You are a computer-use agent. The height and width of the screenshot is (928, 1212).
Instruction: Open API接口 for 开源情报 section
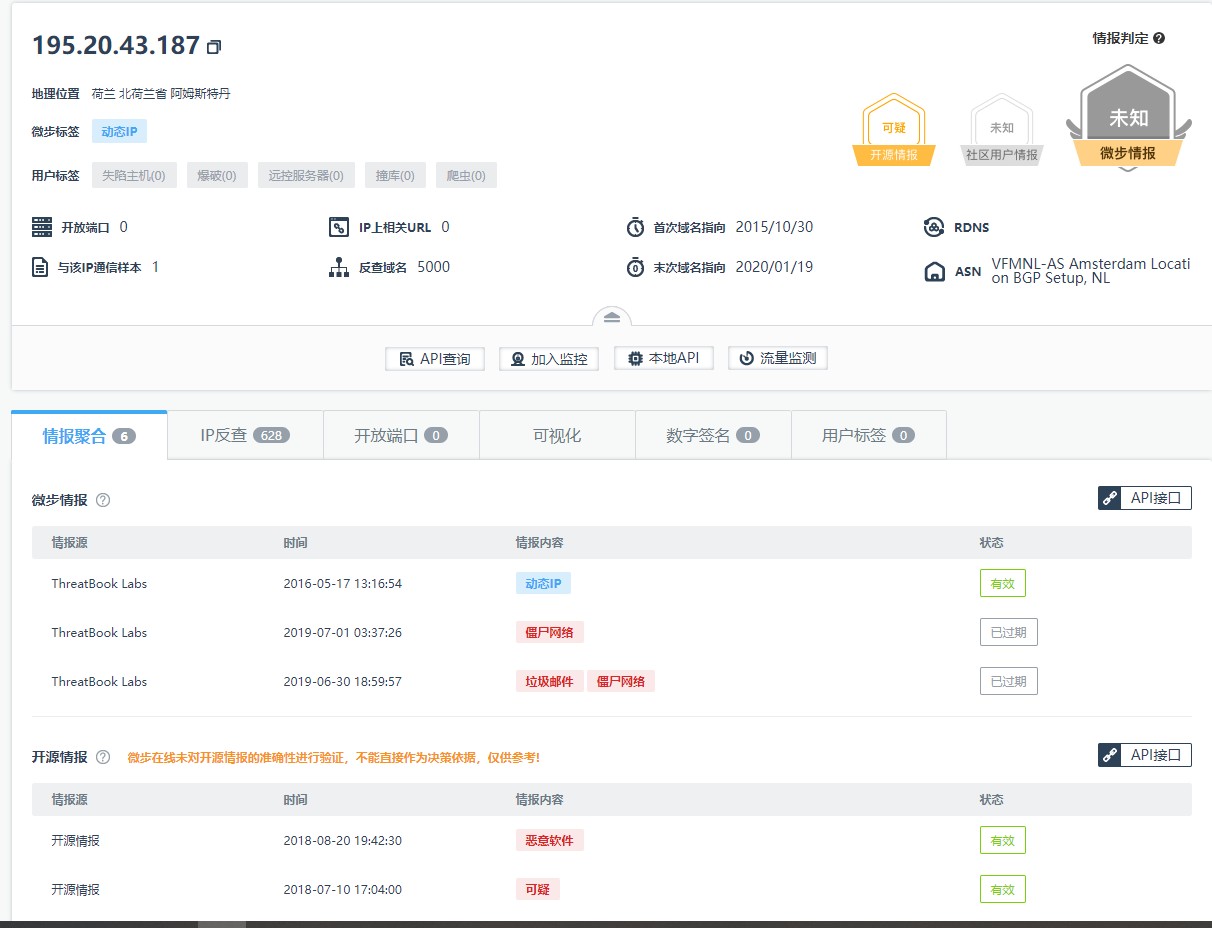tap(1145, 755)
